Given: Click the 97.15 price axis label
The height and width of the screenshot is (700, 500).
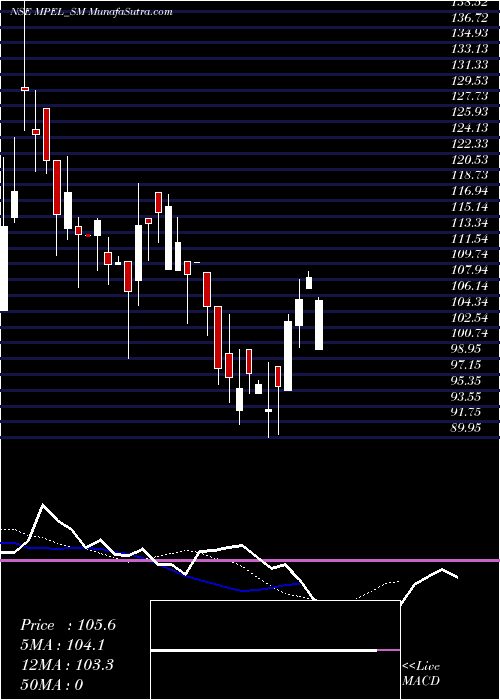Looking at the screenshot, I should point(466,365).
